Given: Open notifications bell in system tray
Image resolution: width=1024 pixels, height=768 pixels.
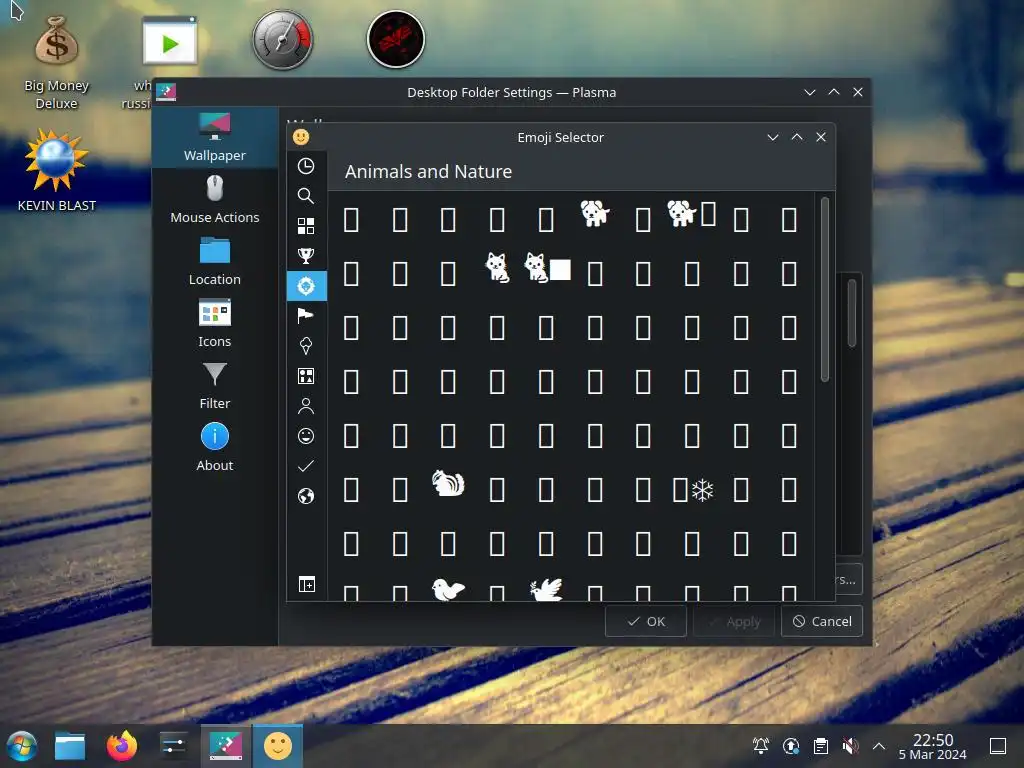Looking at the screenshot, I should 761,746.
